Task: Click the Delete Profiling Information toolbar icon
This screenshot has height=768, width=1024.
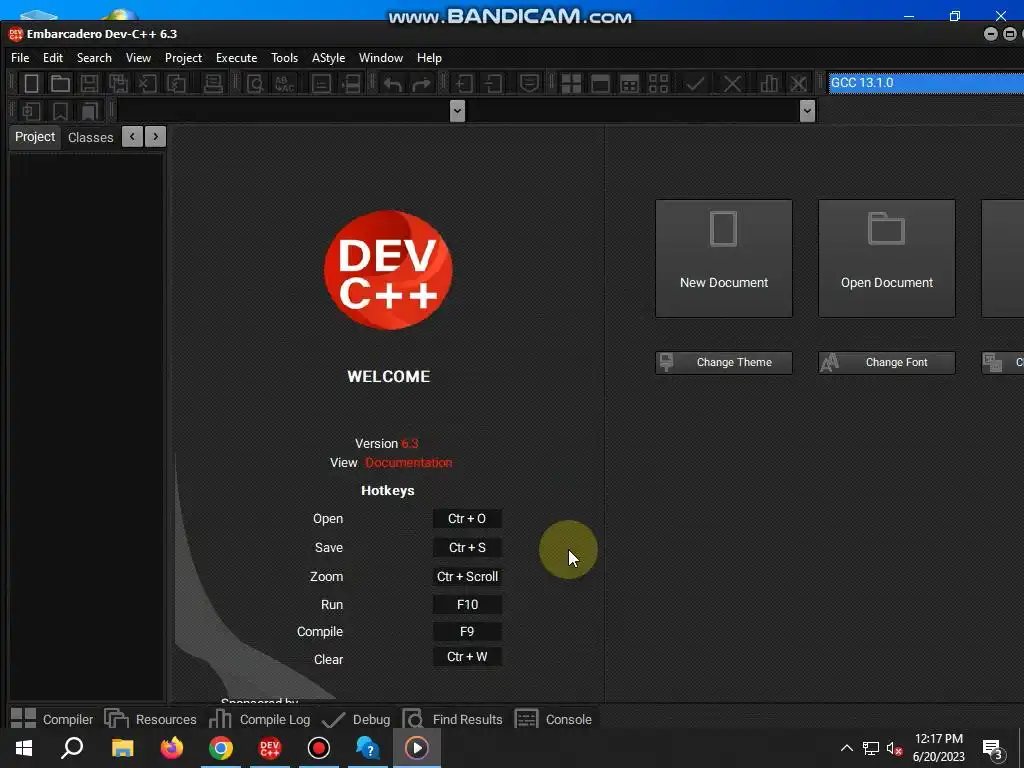Action: [798, 83]
